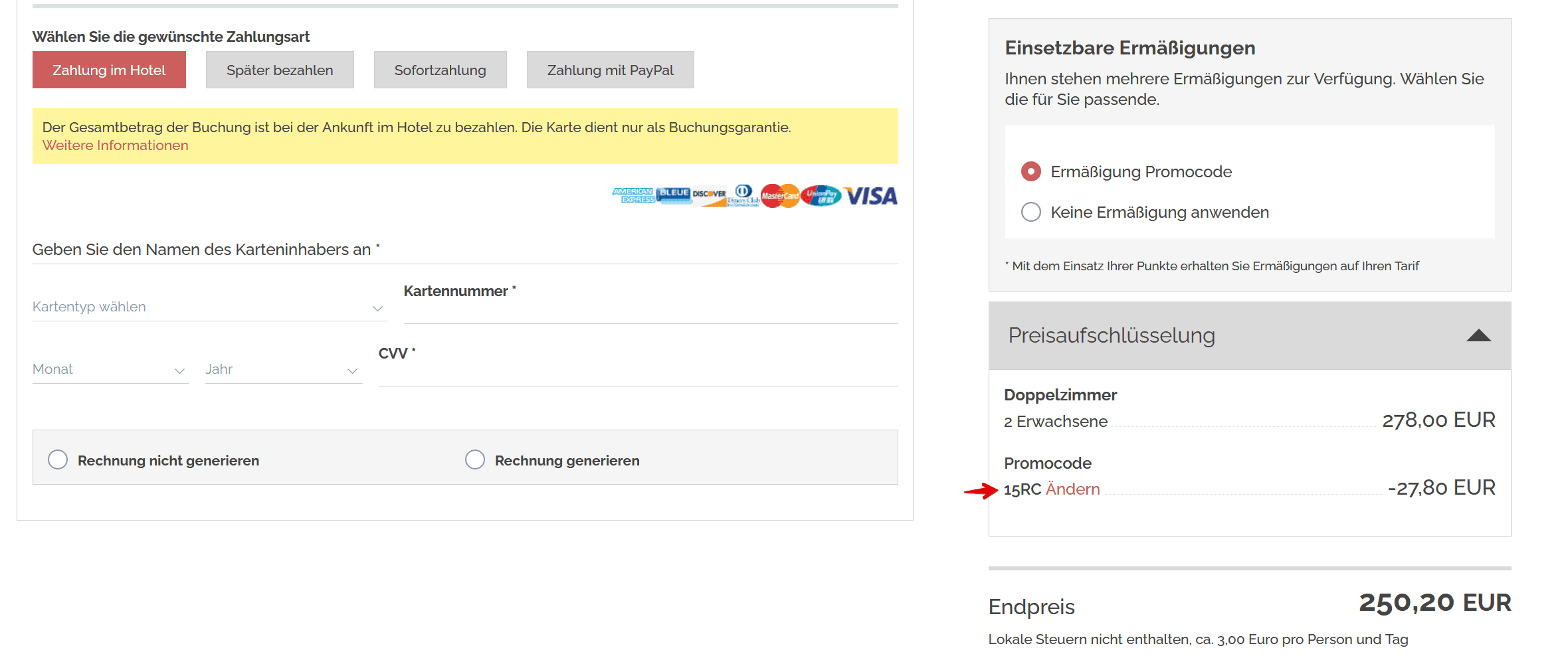Select Rechnung nicht generieren option
1568x662 pixels.
point(58,459)
